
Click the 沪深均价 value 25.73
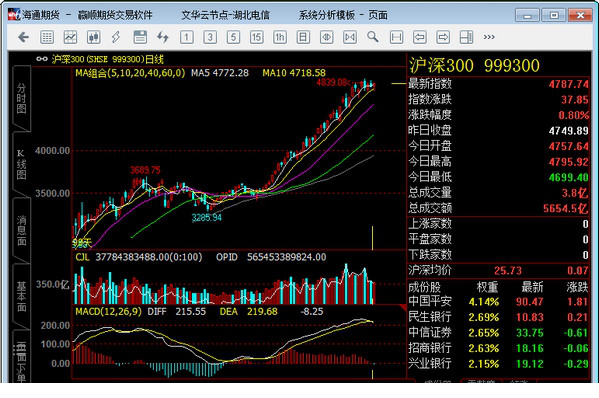tap(507, 271)
